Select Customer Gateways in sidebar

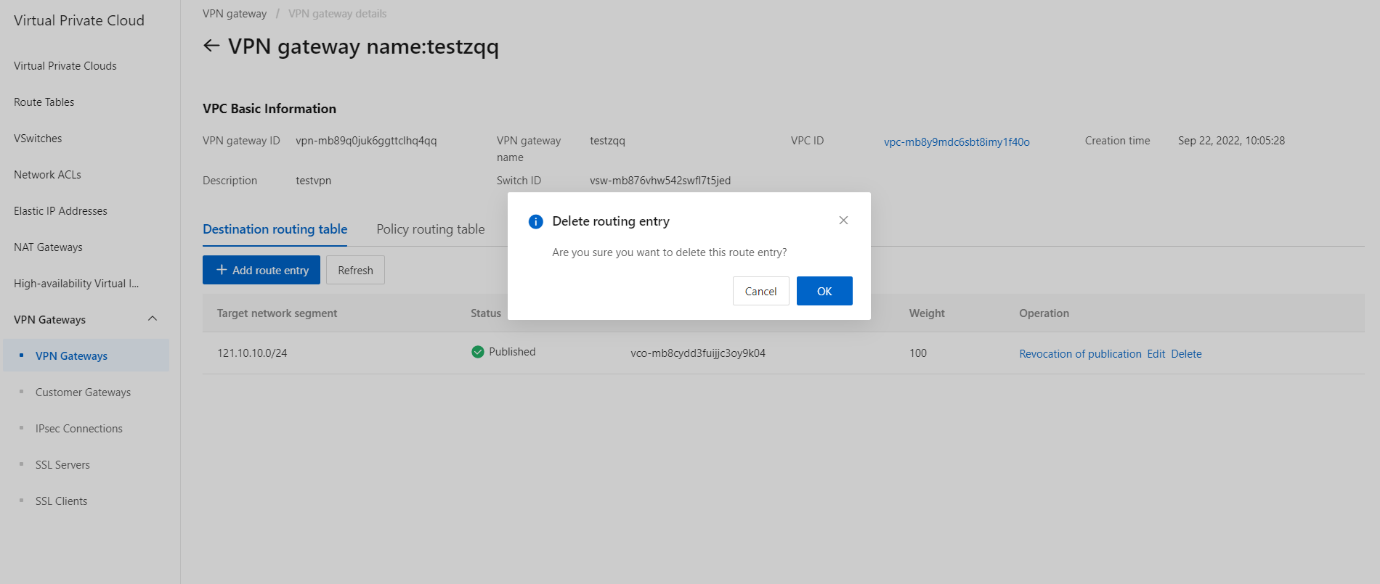(83, 392)
